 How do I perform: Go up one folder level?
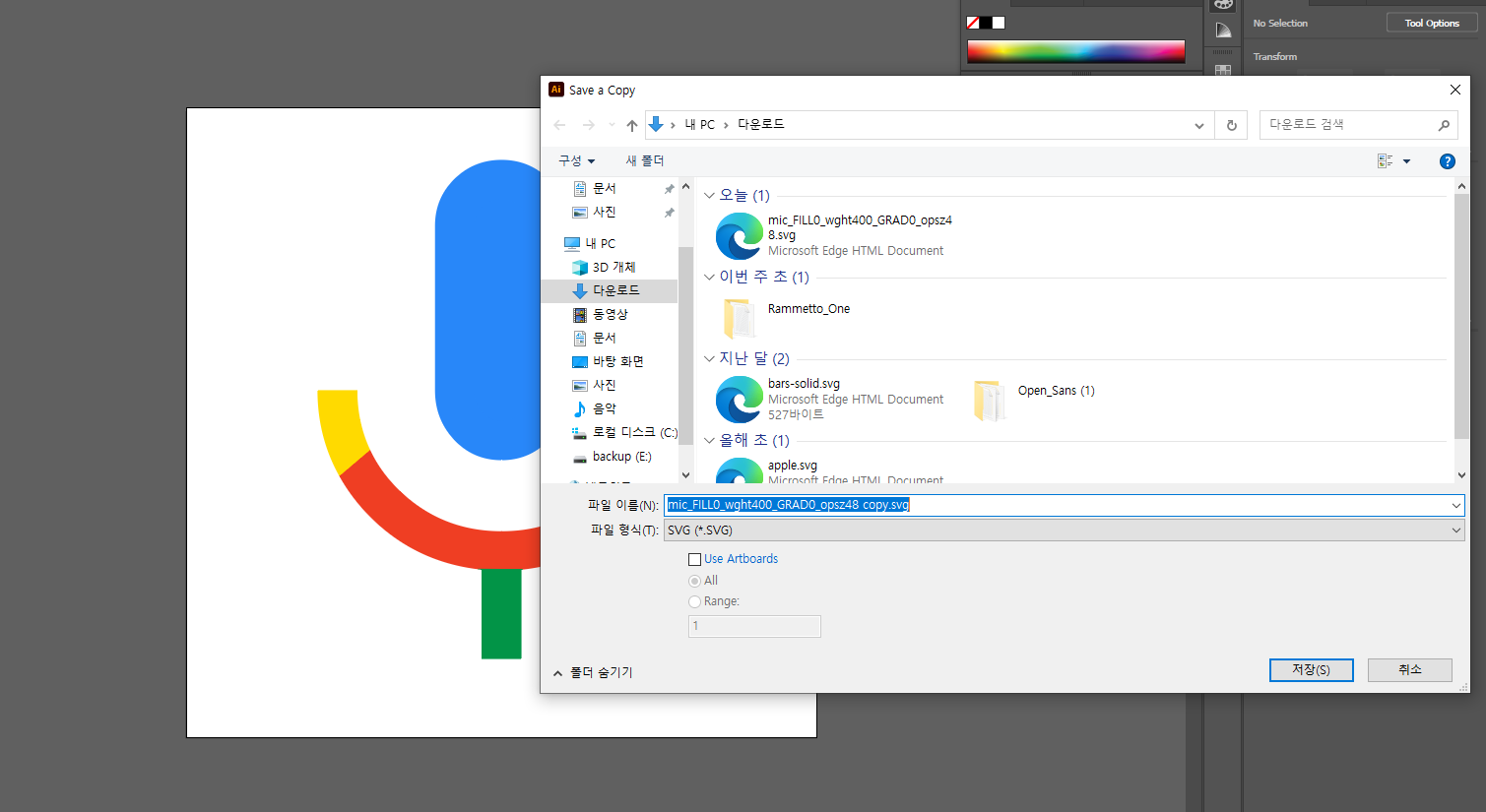coord(632,125)
